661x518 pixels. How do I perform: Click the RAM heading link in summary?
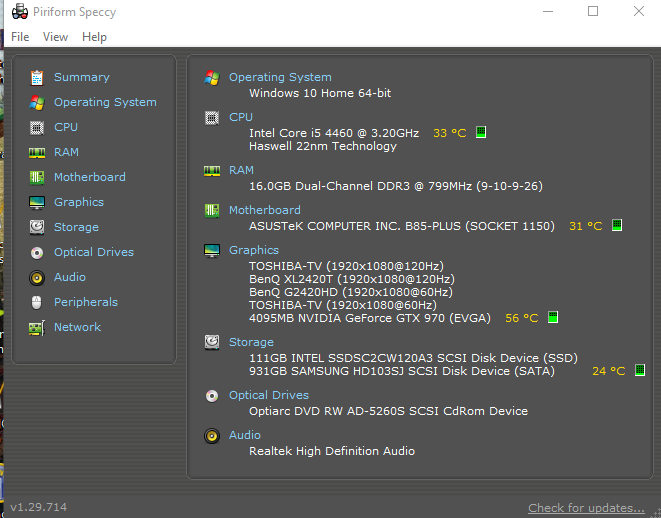[241, 170]
